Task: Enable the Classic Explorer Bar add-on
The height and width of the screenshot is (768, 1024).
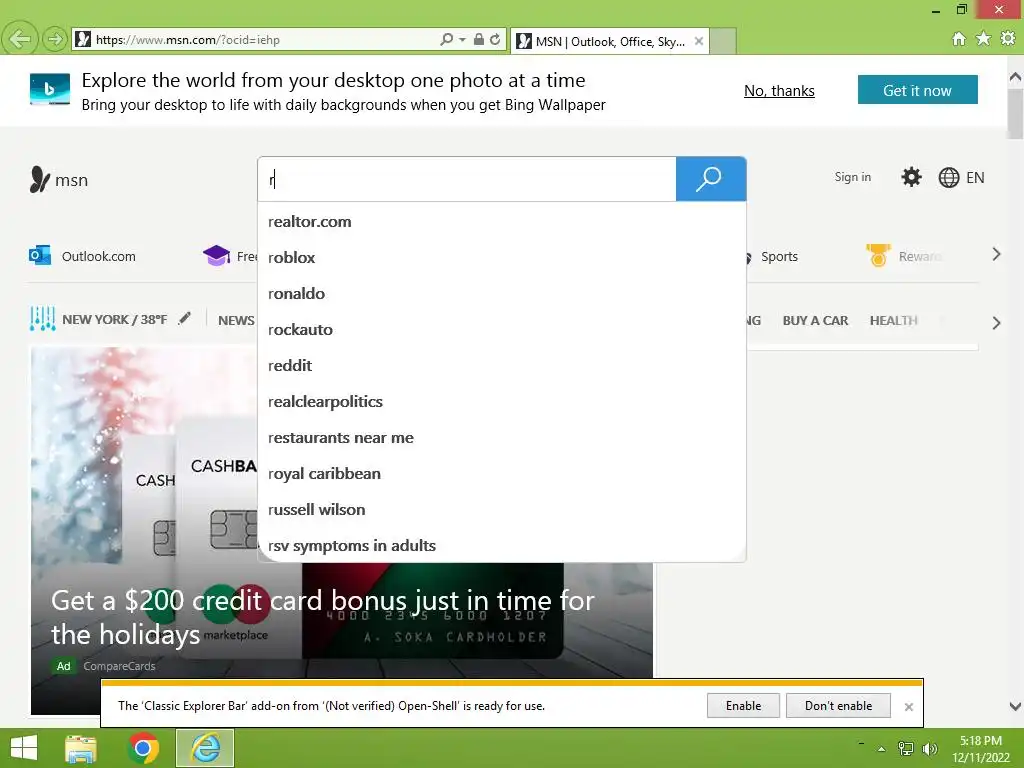Action: pos(743,705)
